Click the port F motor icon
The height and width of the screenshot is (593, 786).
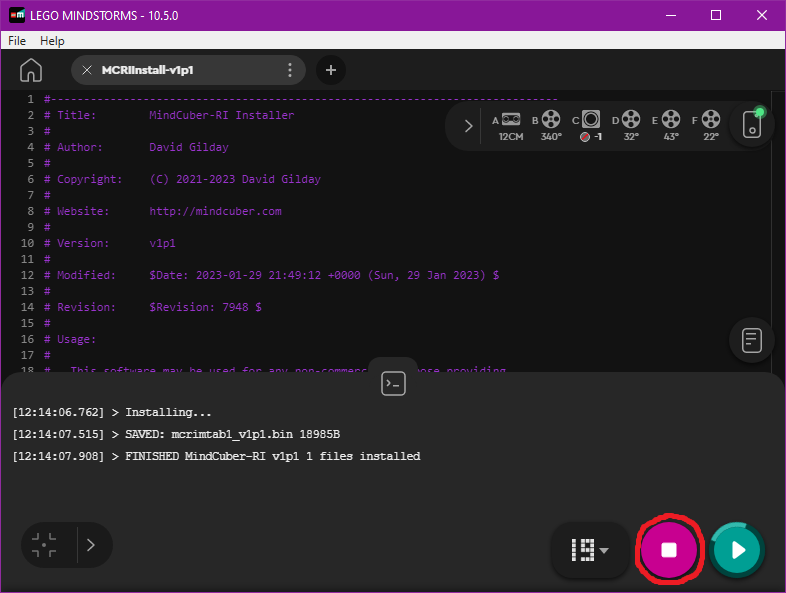tap(710, 119)
